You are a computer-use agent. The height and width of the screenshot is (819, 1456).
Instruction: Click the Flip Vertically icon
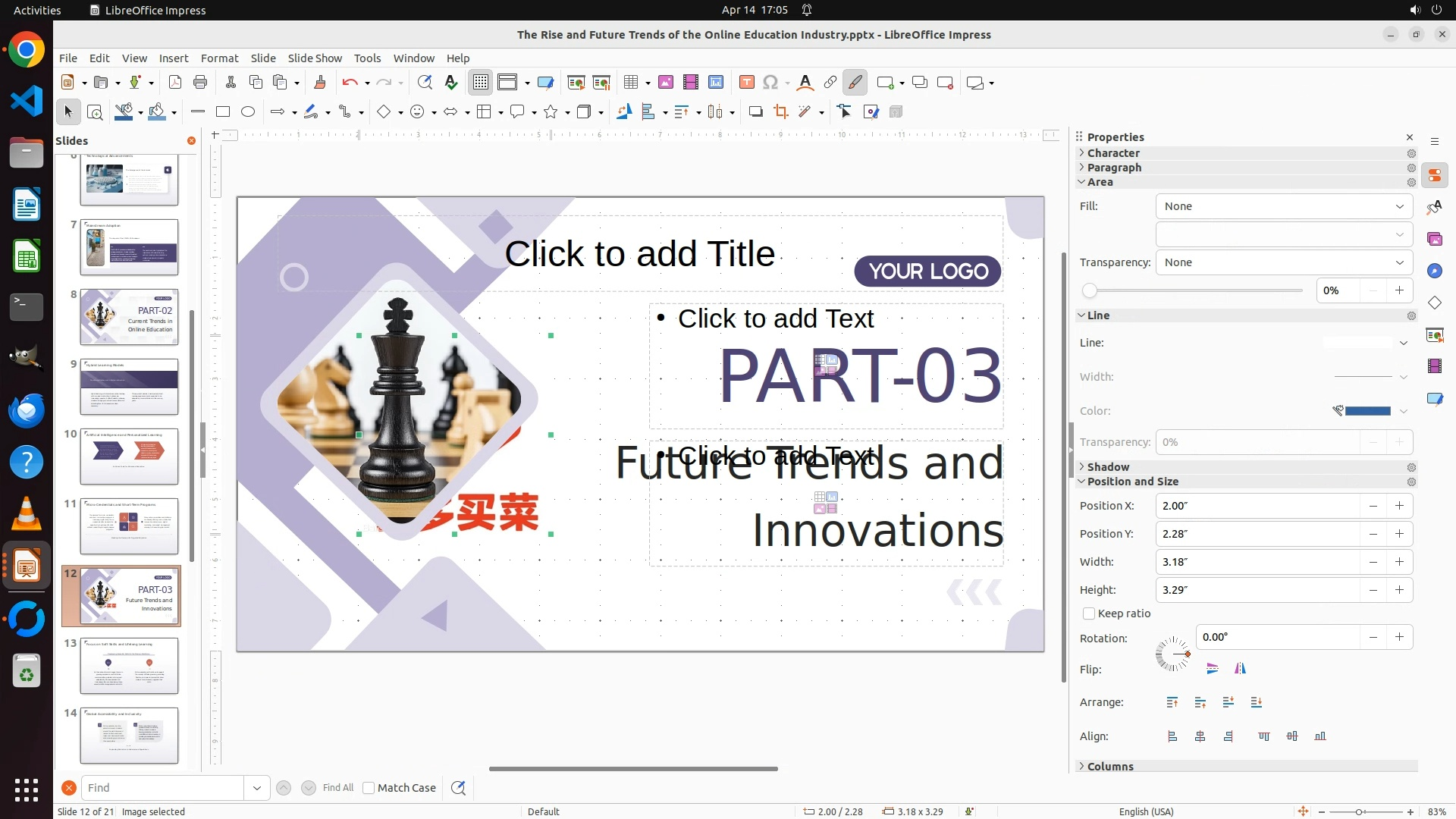point(1212,669)
